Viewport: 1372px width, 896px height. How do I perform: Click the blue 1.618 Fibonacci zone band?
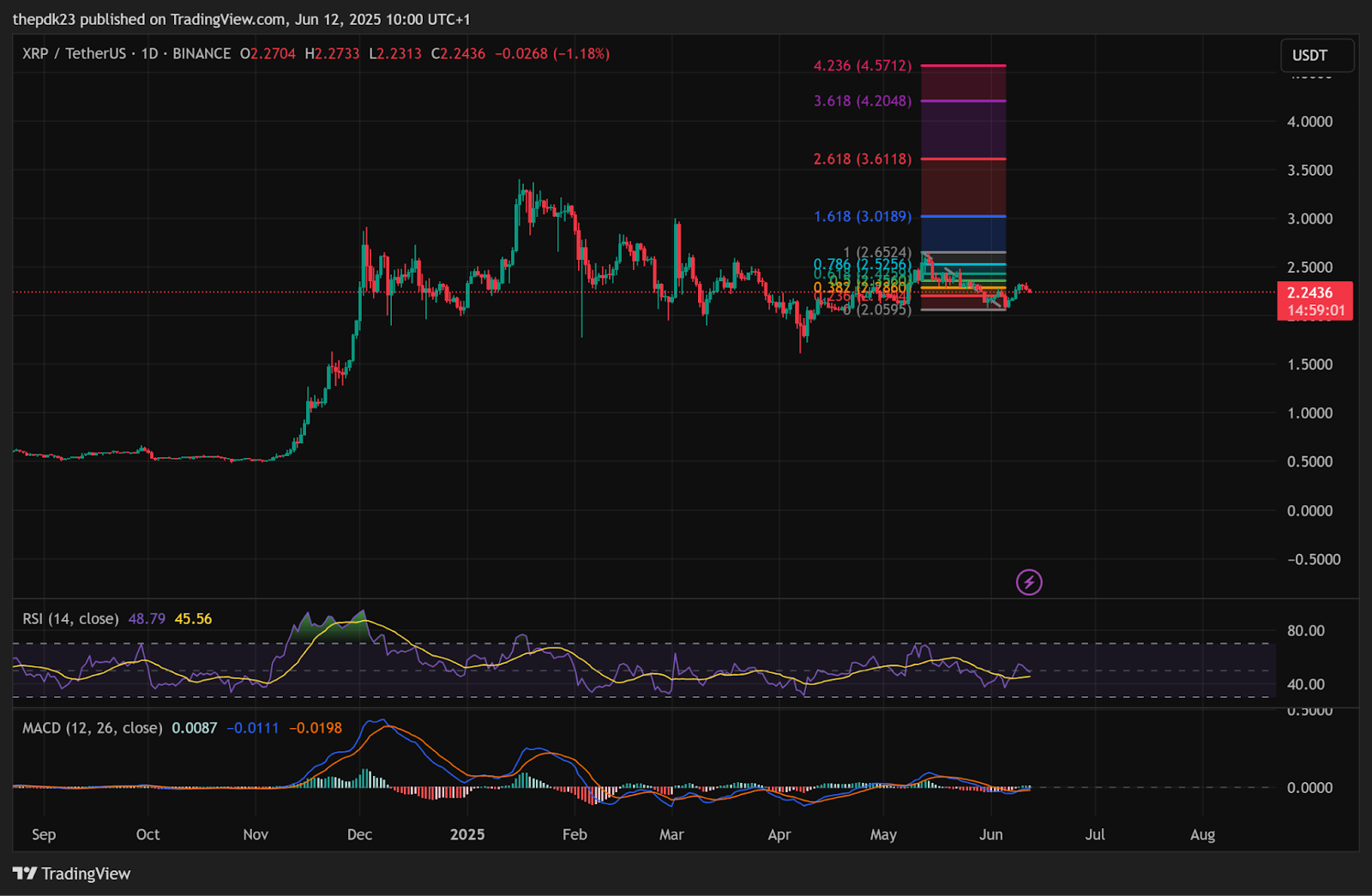click(x=963, y=234)
